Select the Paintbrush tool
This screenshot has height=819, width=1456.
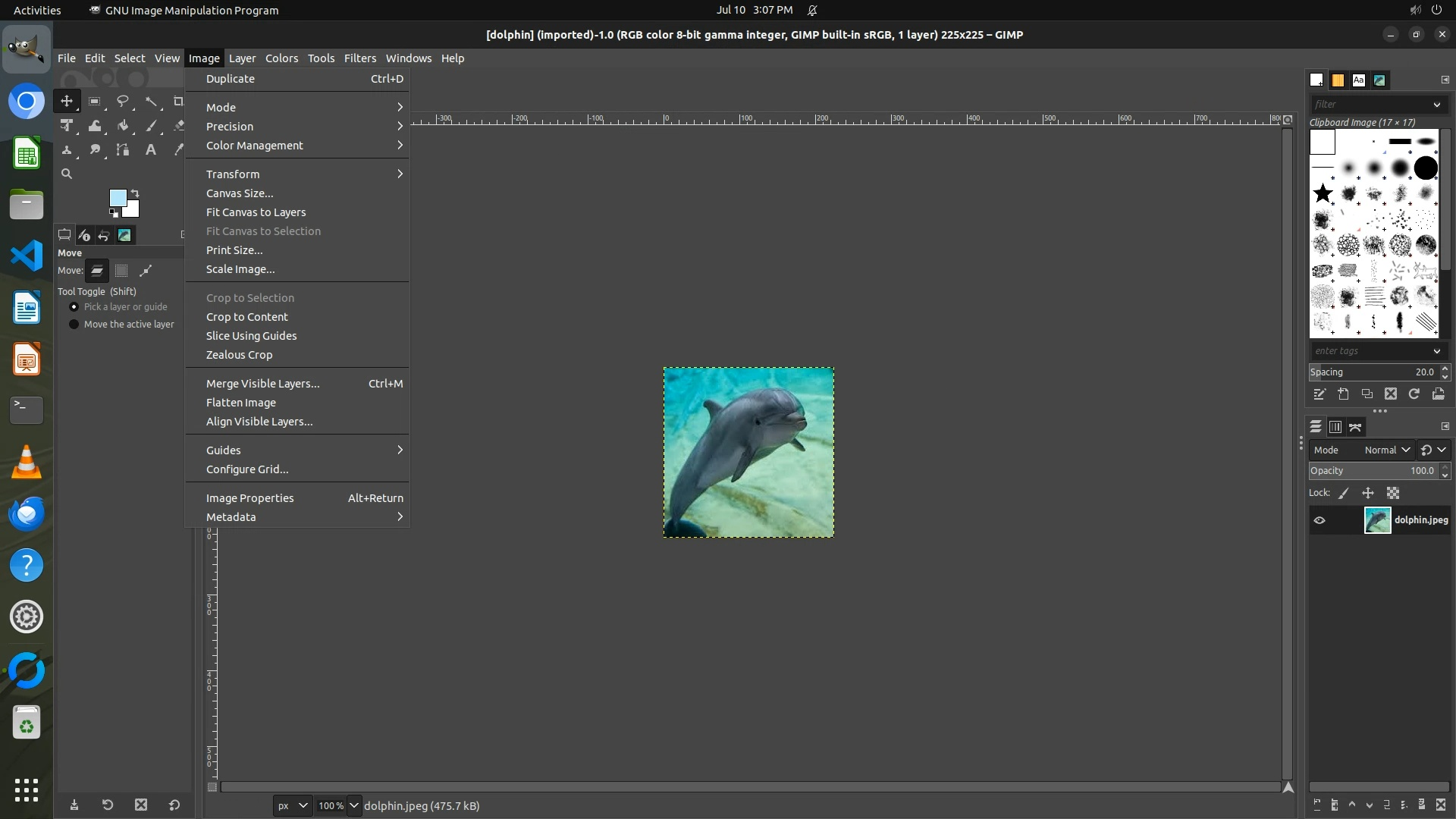pyautogui.click(x=151, y=126)
